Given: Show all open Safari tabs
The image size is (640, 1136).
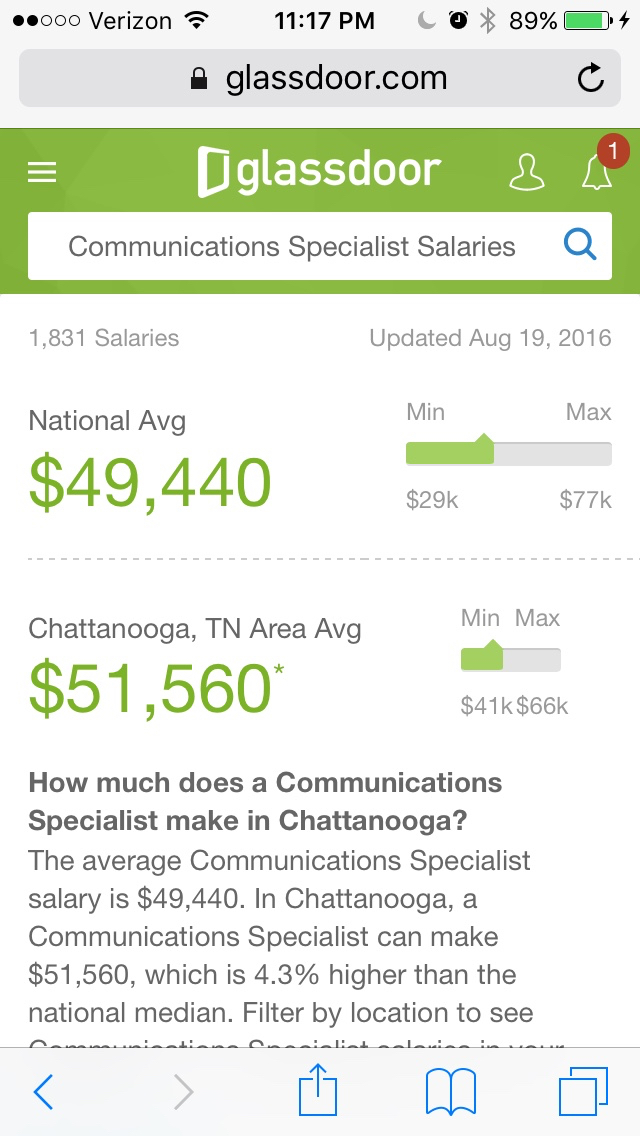Looking at the screenshot, I should coord(583,1091).
